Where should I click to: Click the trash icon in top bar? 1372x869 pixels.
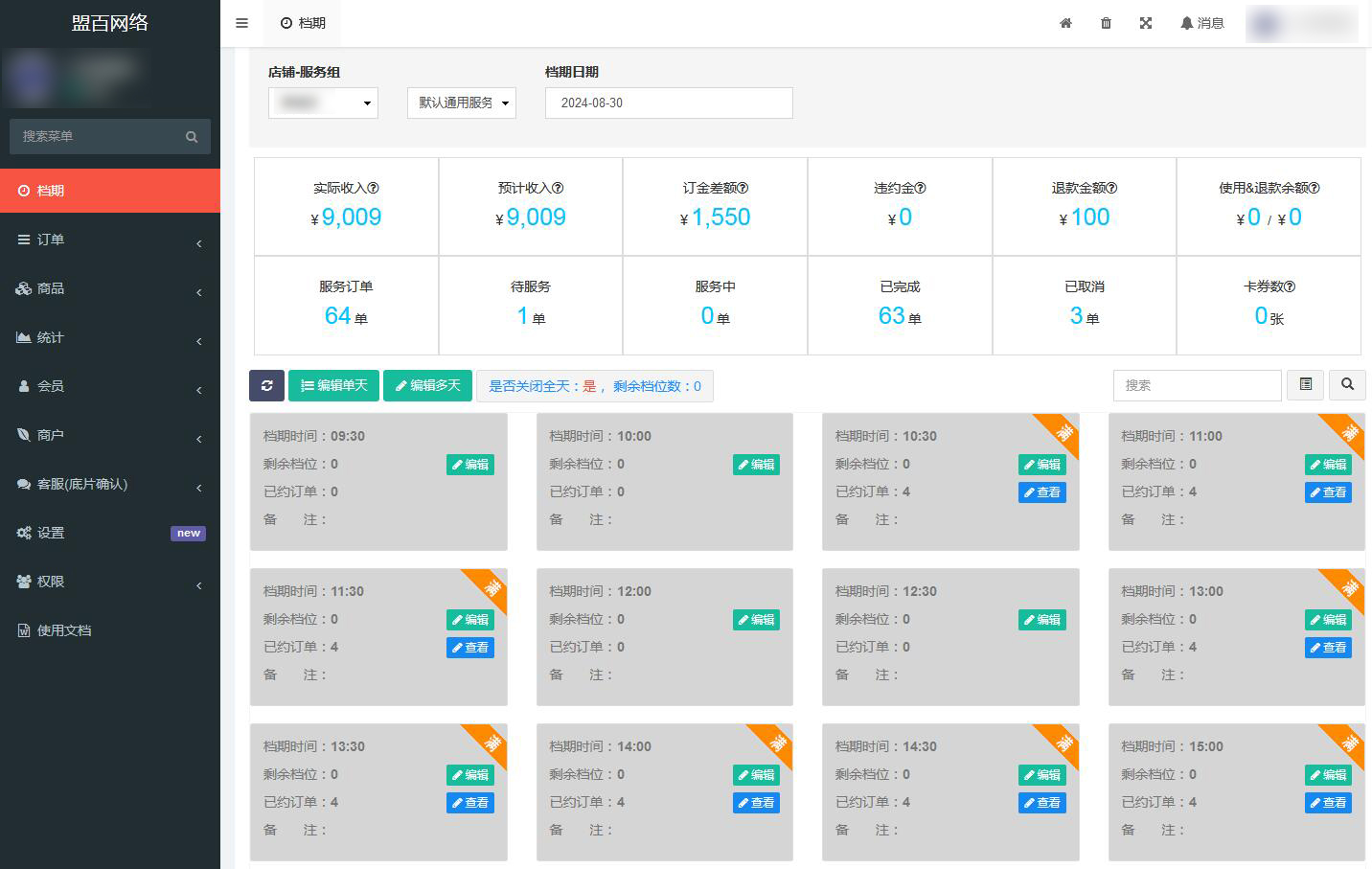1106,23
